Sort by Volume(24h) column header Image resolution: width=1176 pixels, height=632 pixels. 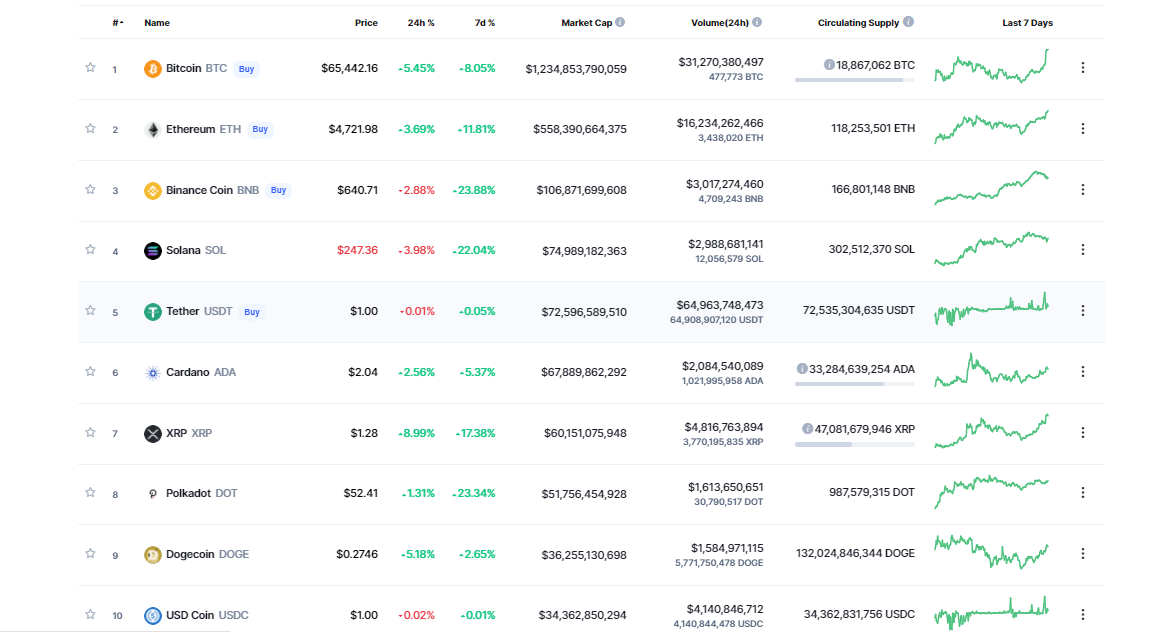(x=720, y=22)
